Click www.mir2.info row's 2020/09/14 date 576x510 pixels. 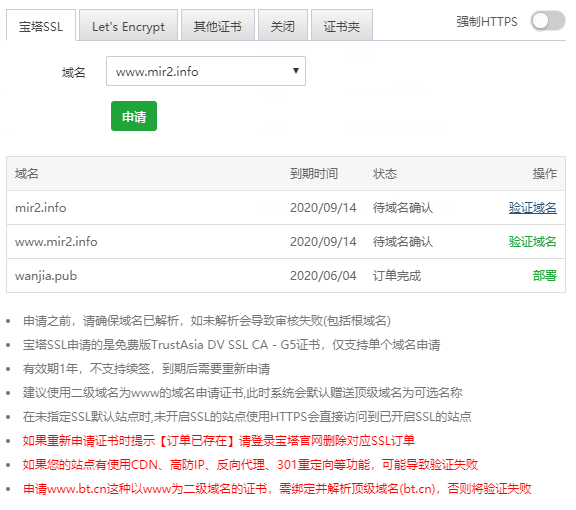coord(323,241)
